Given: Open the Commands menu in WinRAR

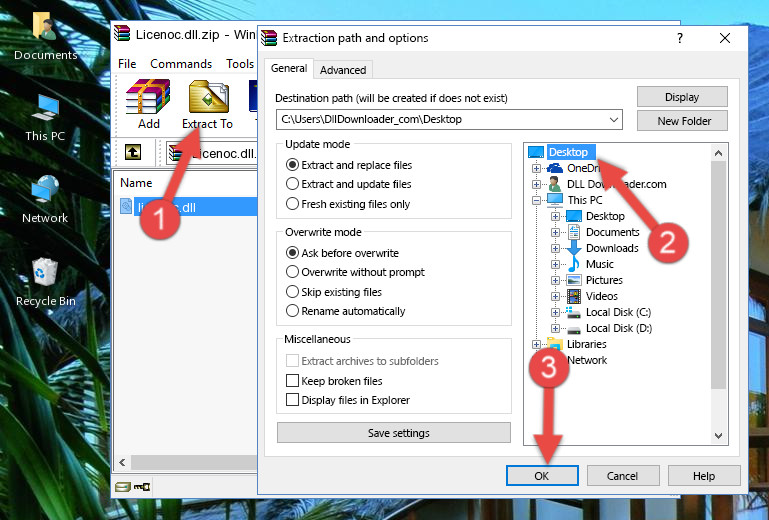Looking at the screenshot, I should point(181,64).
